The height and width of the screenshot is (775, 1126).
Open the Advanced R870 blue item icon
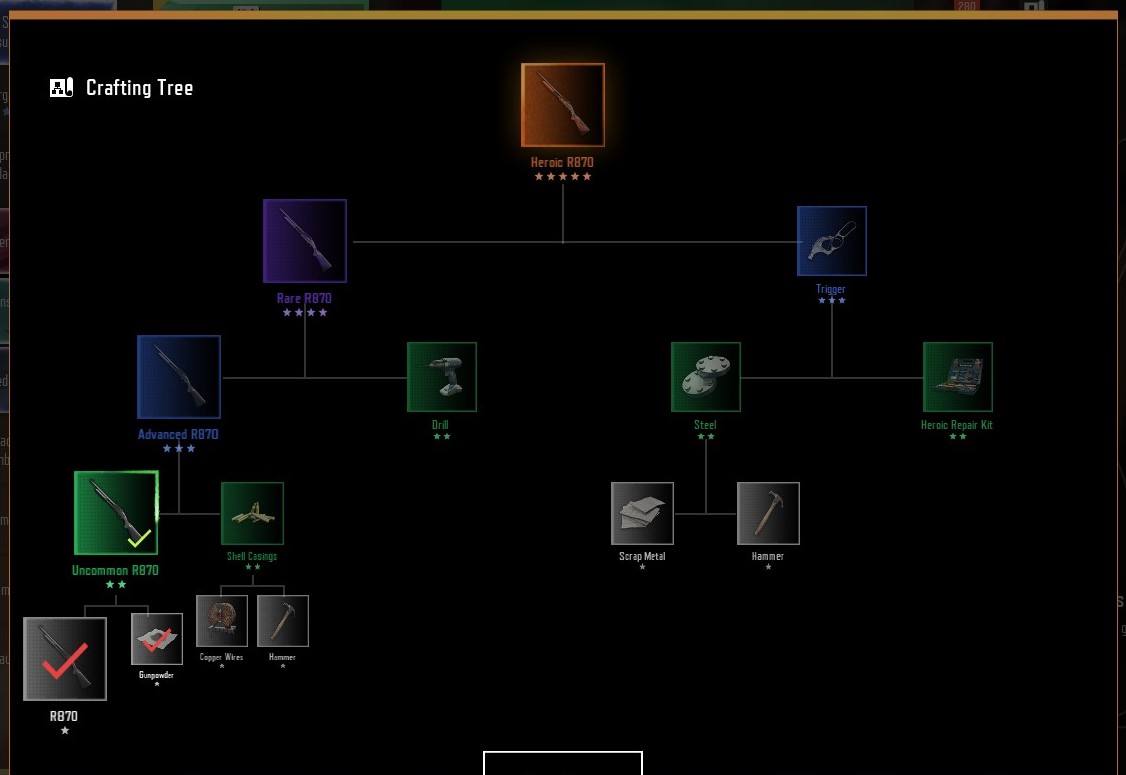click(x=179, y=377)
